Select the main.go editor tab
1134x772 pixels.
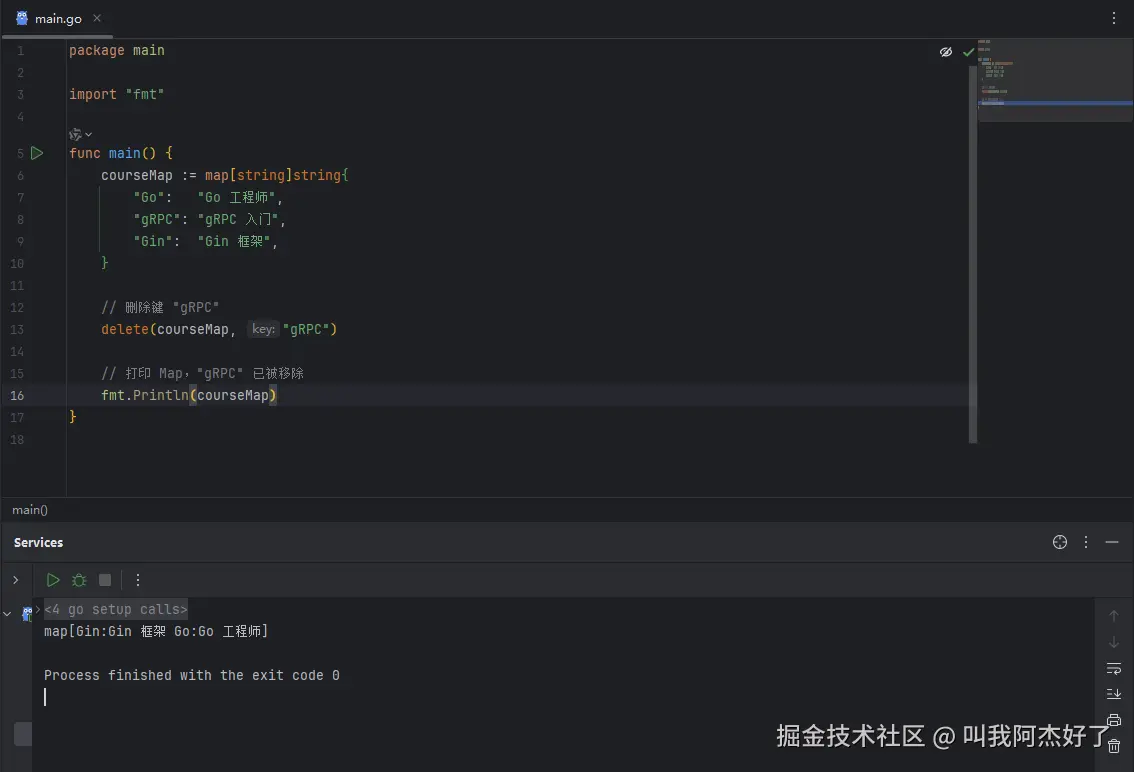click(x=50, y=19)
